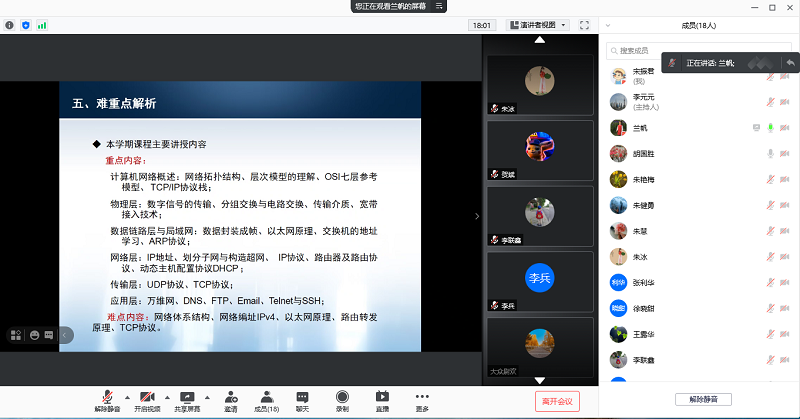Screen dimensions: 800x419
Task: Click the 解除静音 button below member list
Action: [x=703, y=399]
